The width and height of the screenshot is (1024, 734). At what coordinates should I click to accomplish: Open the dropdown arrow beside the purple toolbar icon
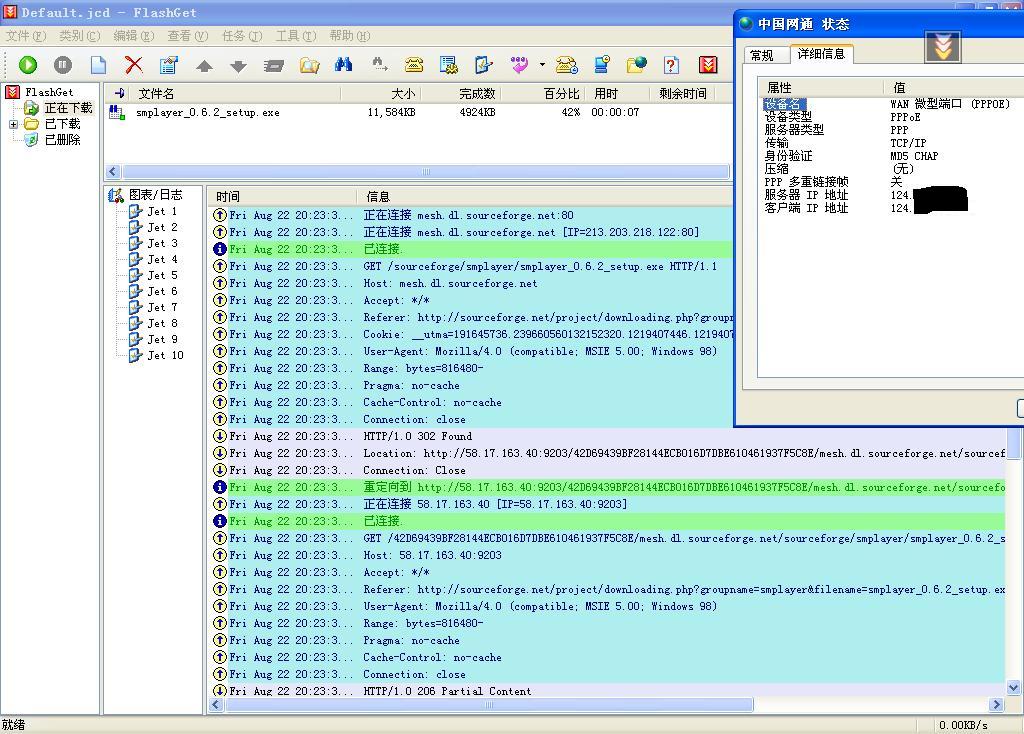pyautogui.click(x=542, y=65)
